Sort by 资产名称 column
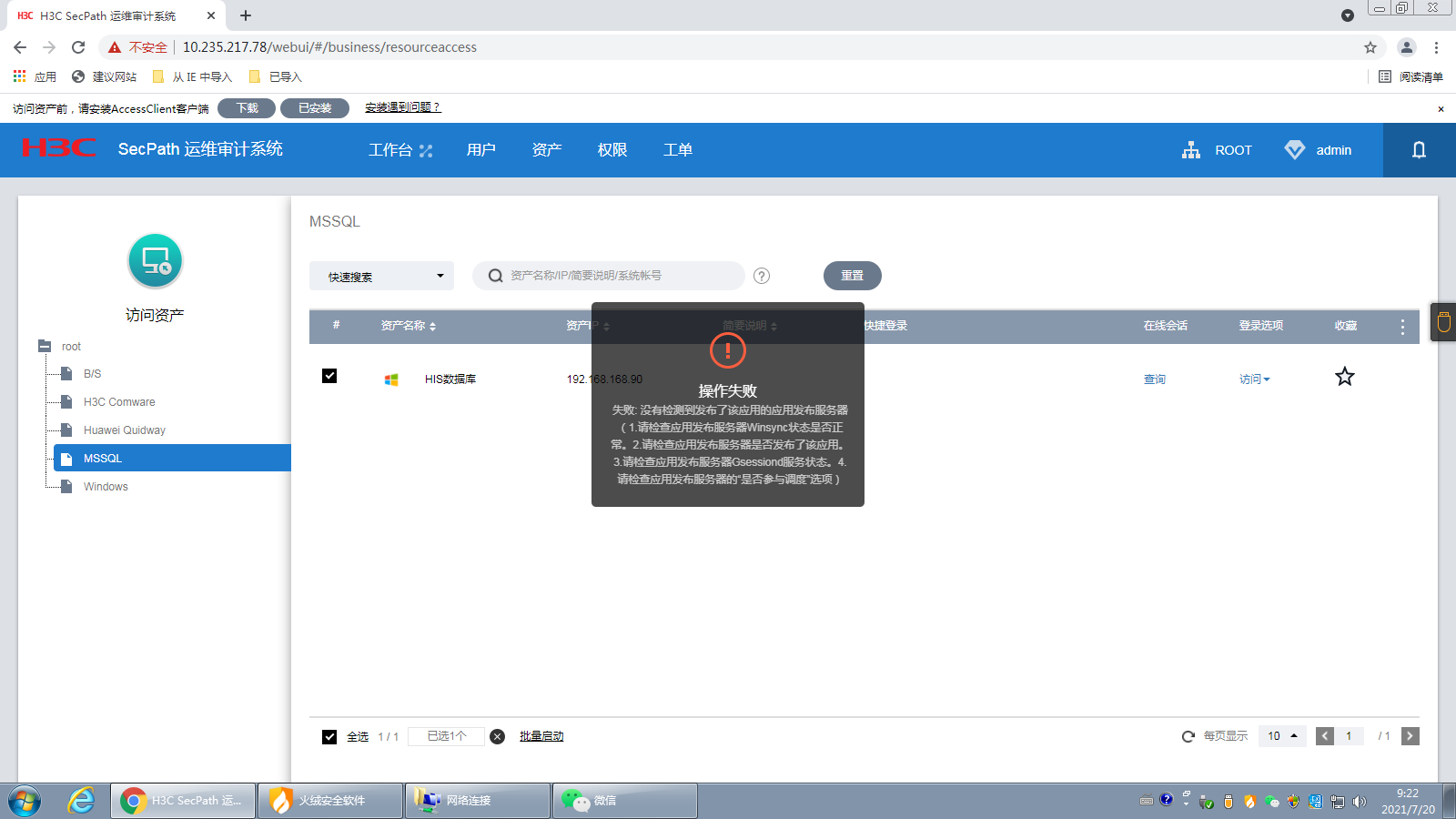Viewport: 1456px width, 819px height. tap(409, 326)
